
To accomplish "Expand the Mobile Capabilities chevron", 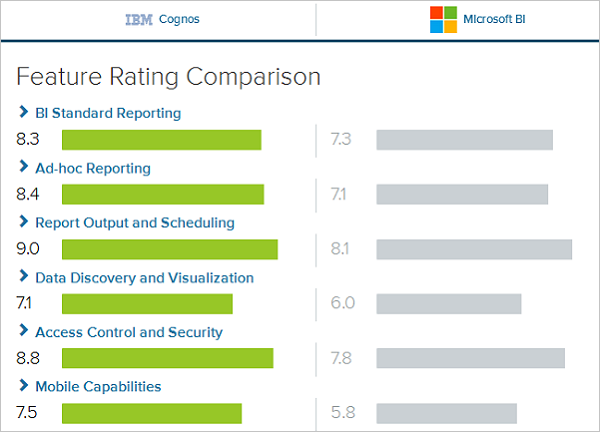I will (24, 386).
